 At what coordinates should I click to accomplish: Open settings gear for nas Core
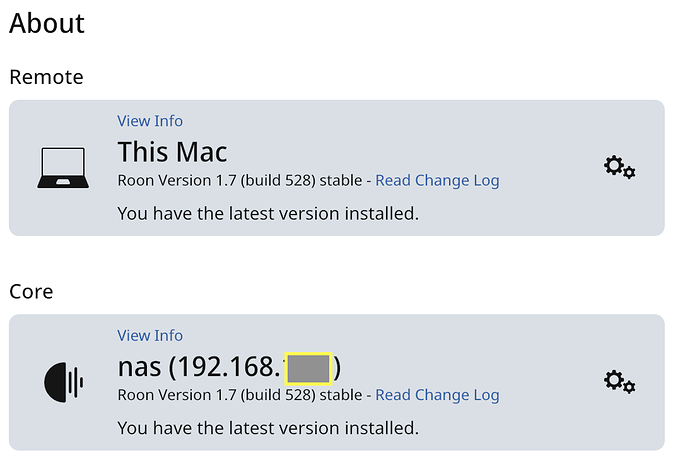coord(619,382)
